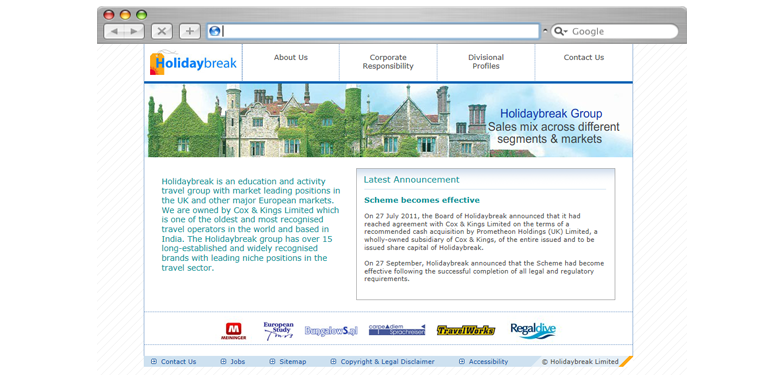Screen dimensions: 780x380
Task: Click the plus icon beside Sitemap
Action: tap(272, 362)
